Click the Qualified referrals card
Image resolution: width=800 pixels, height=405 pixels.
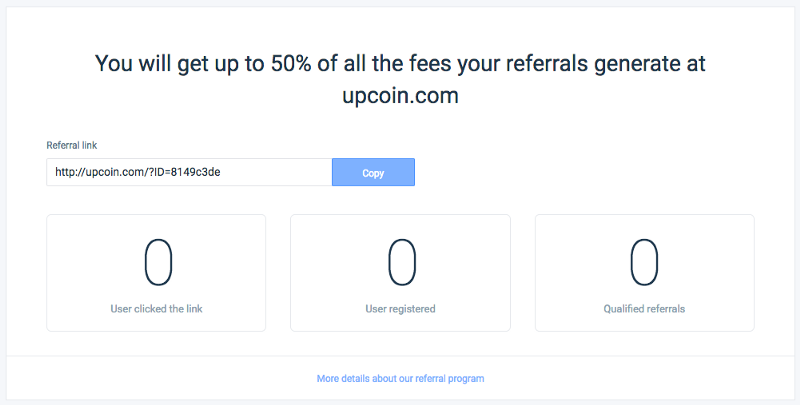click(x=644, y=273)
